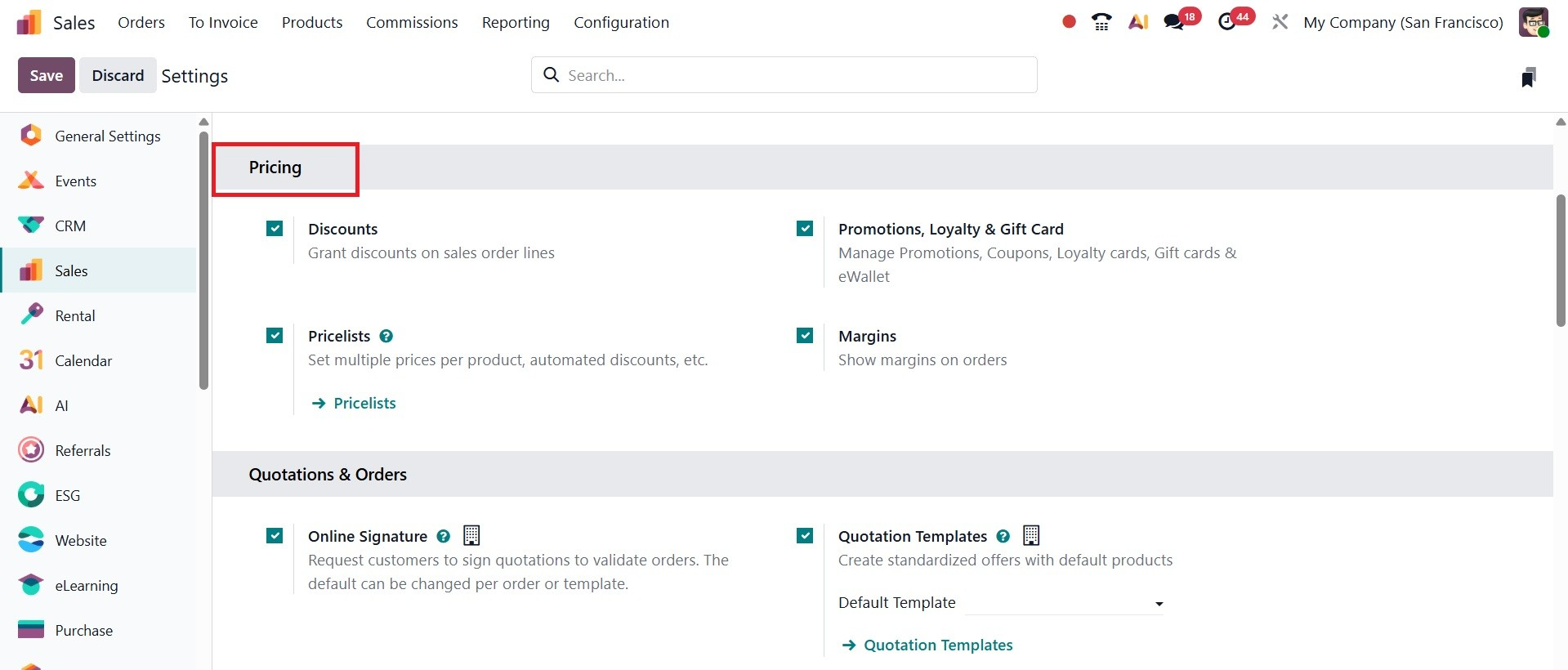The image size is (1568, 670).
Task: Open the Commissions menu
Action: 412,22
